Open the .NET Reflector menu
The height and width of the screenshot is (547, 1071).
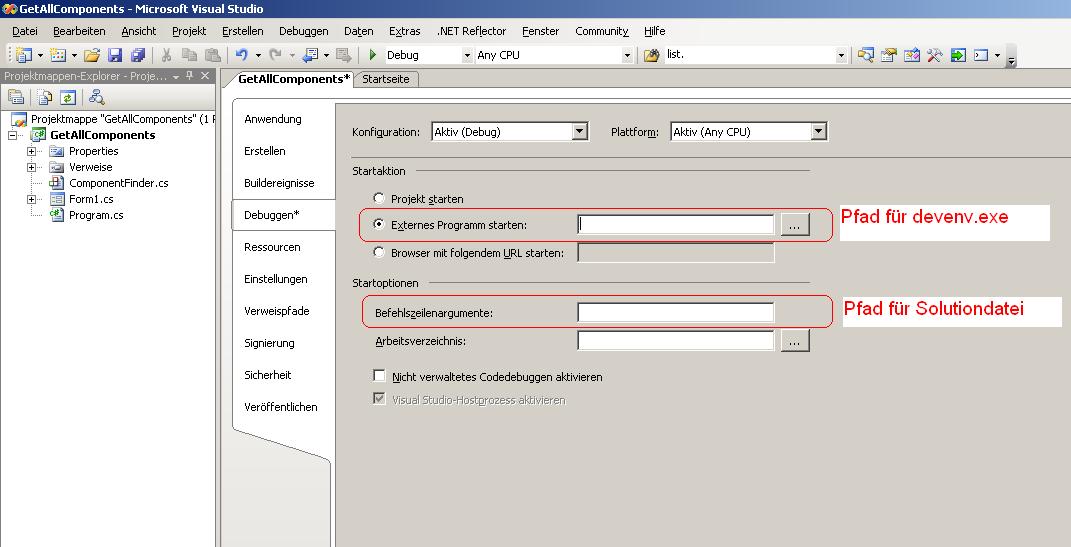click(x=471, y=31)
